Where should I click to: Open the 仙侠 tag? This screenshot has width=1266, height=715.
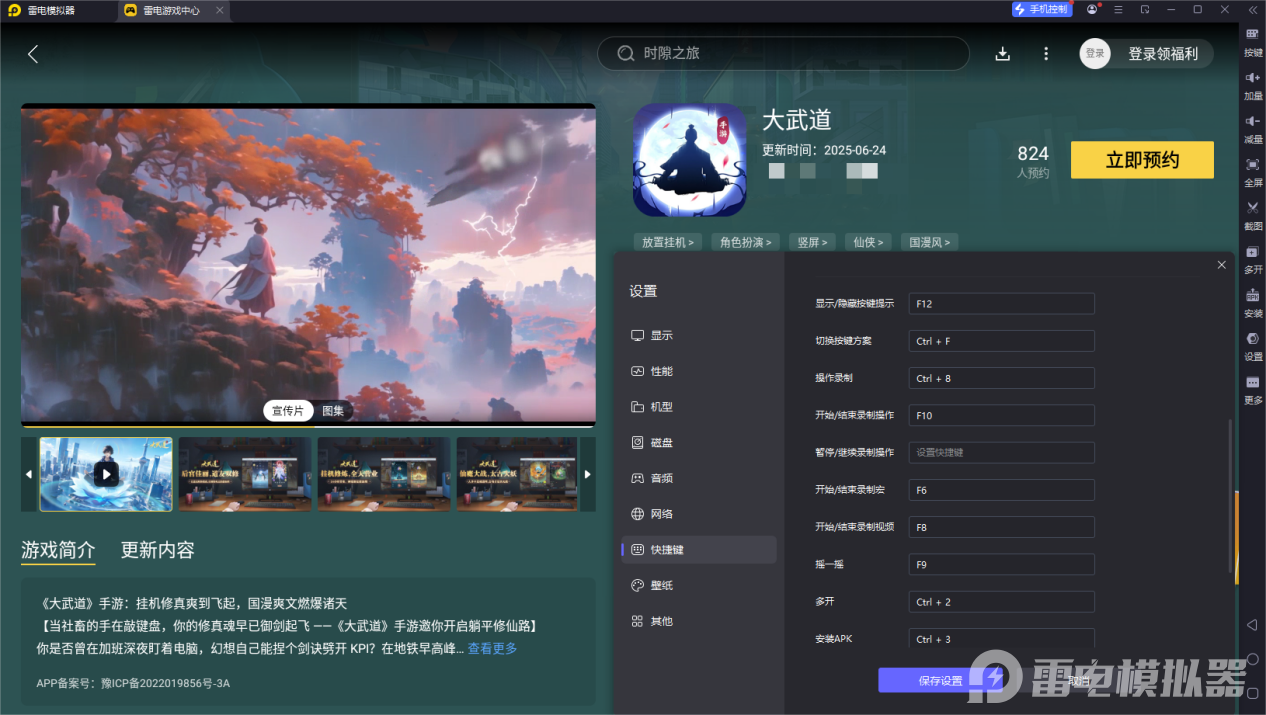(868, 242)
